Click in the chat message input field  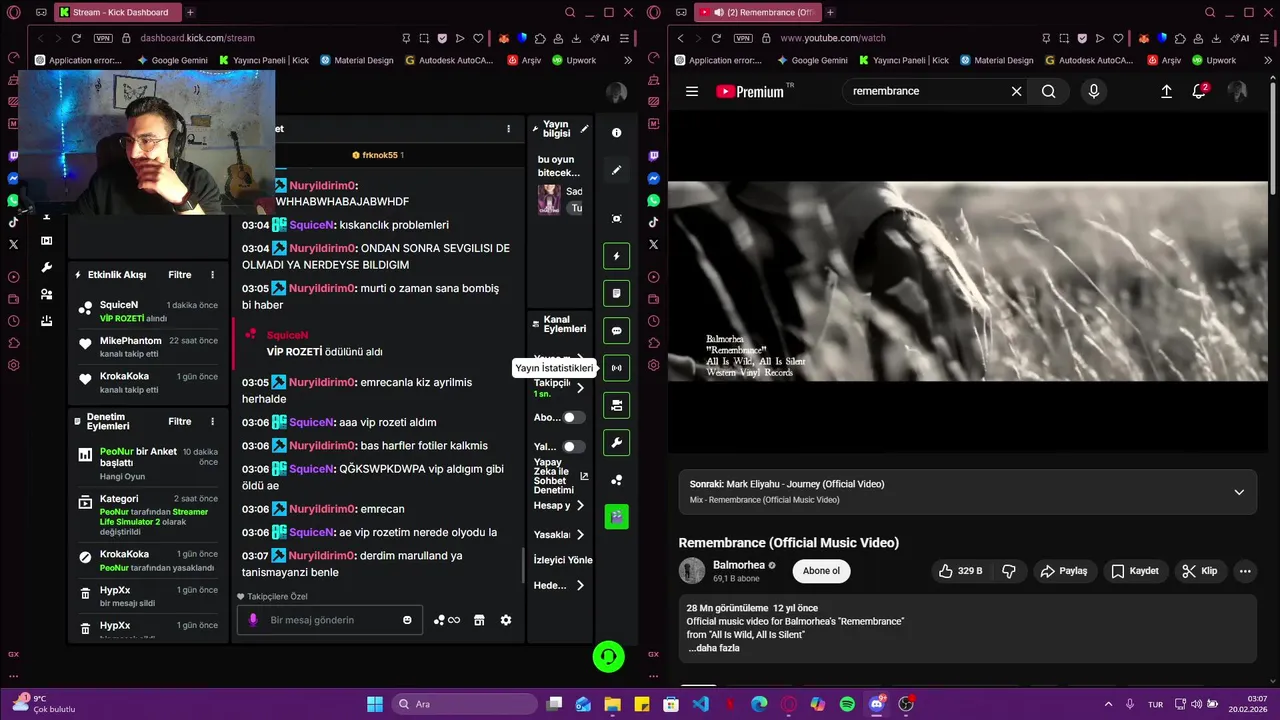pos(330,620)
